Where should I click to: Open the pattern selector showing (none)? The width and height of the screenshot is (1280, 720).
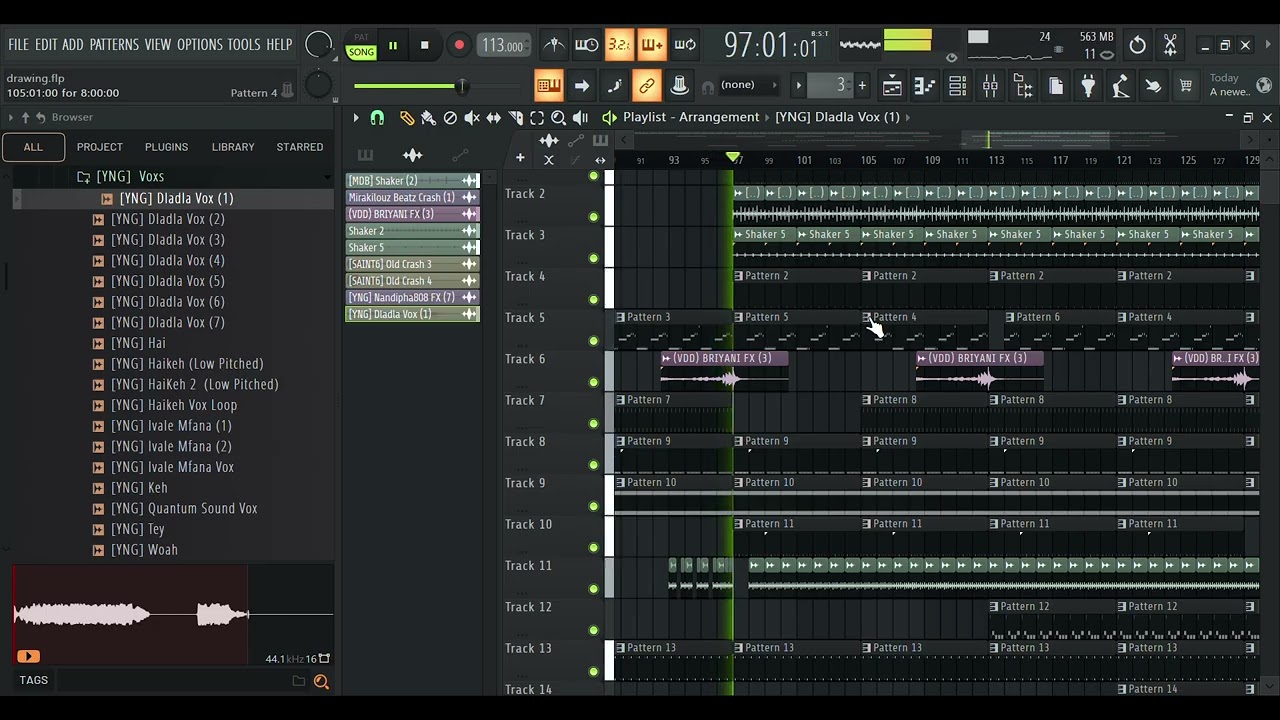[747, 85]
